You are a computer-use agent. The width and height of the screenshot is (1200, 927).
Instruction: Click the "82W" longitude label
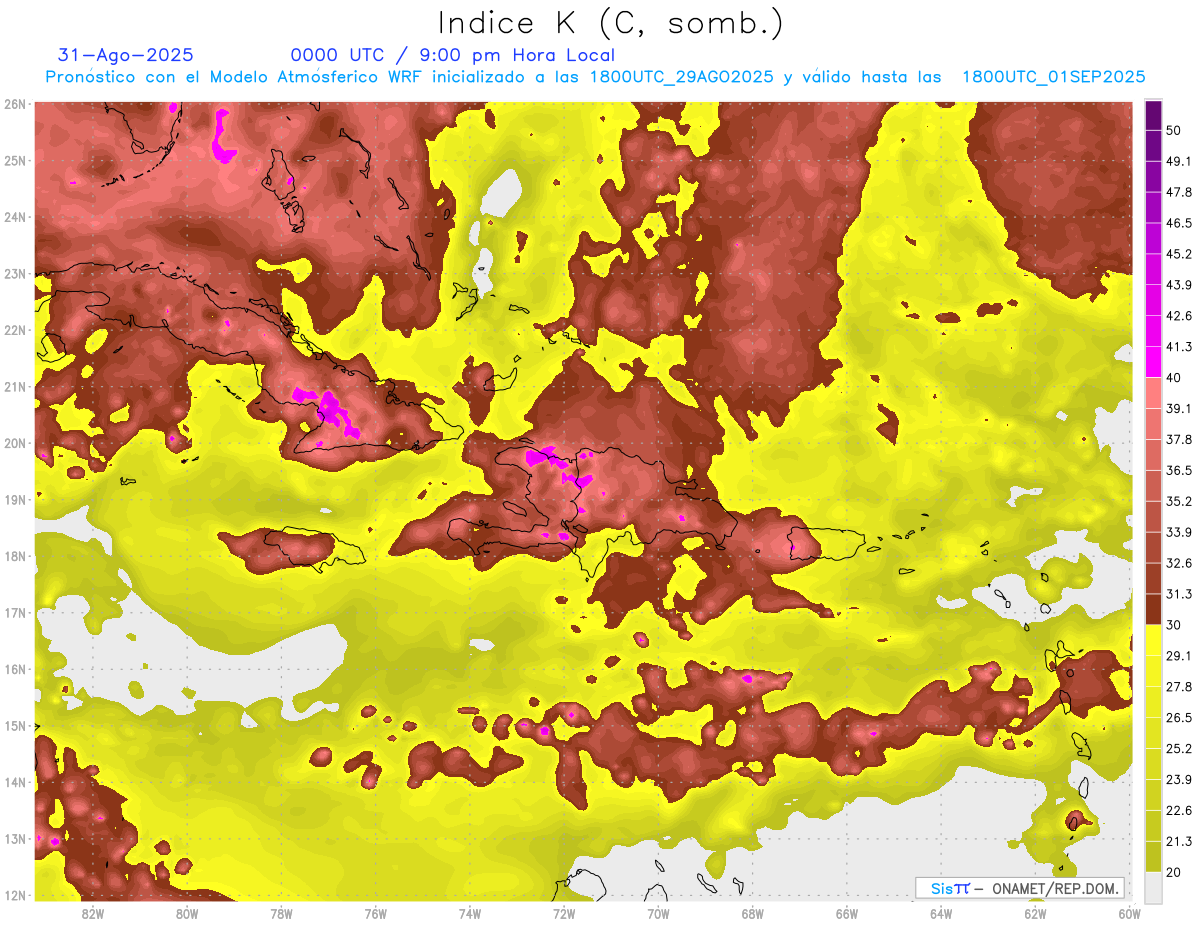pyautogui.click(x=93, y=914)
